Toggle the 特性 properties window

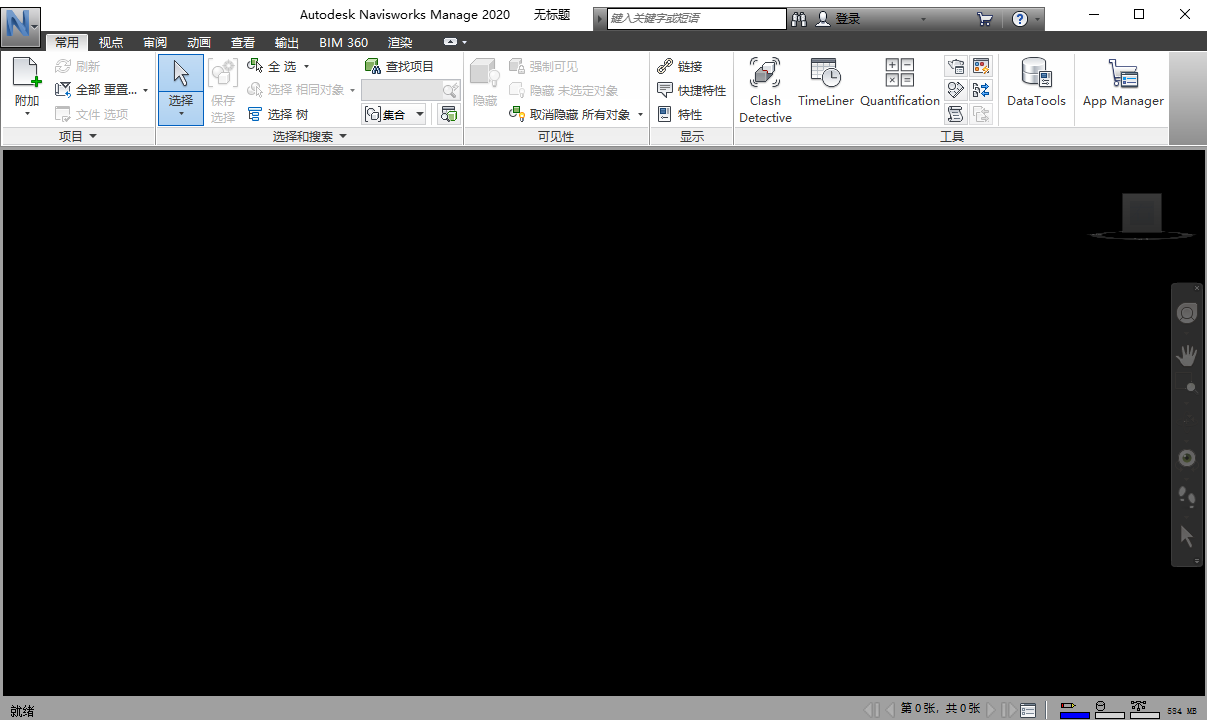[689, 113]
